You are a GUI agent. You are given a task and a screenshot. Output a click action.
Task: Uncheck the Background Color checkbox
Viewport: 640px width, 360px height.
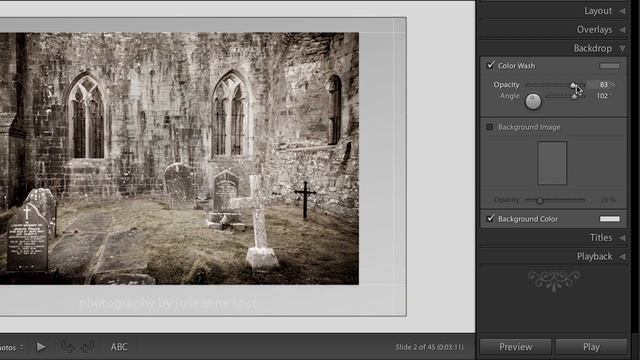(490, 219)
